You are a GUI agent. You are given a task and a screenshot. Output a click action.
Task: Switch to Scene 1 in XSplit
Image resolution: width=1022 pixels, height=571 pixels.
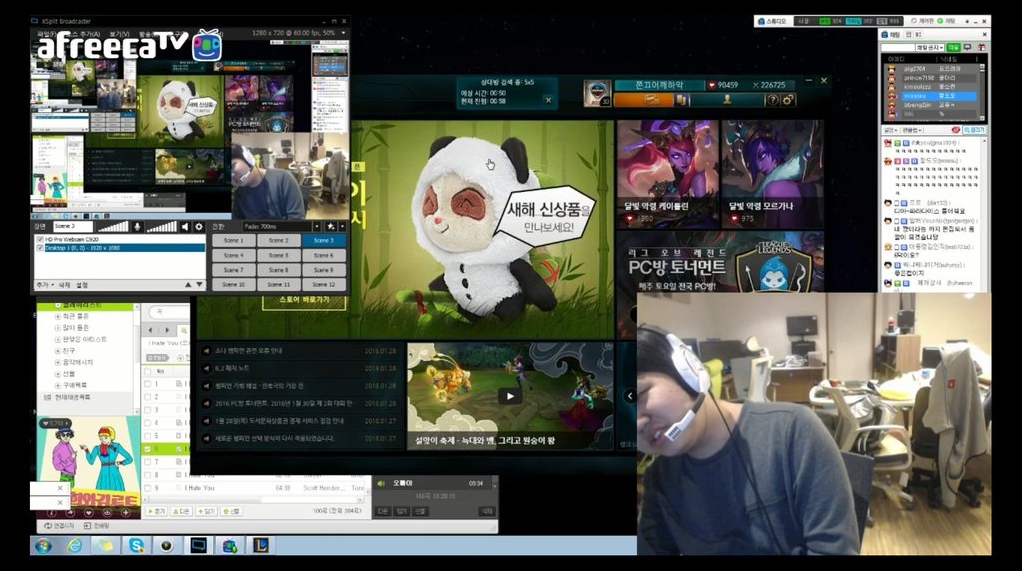pos(233,241)
